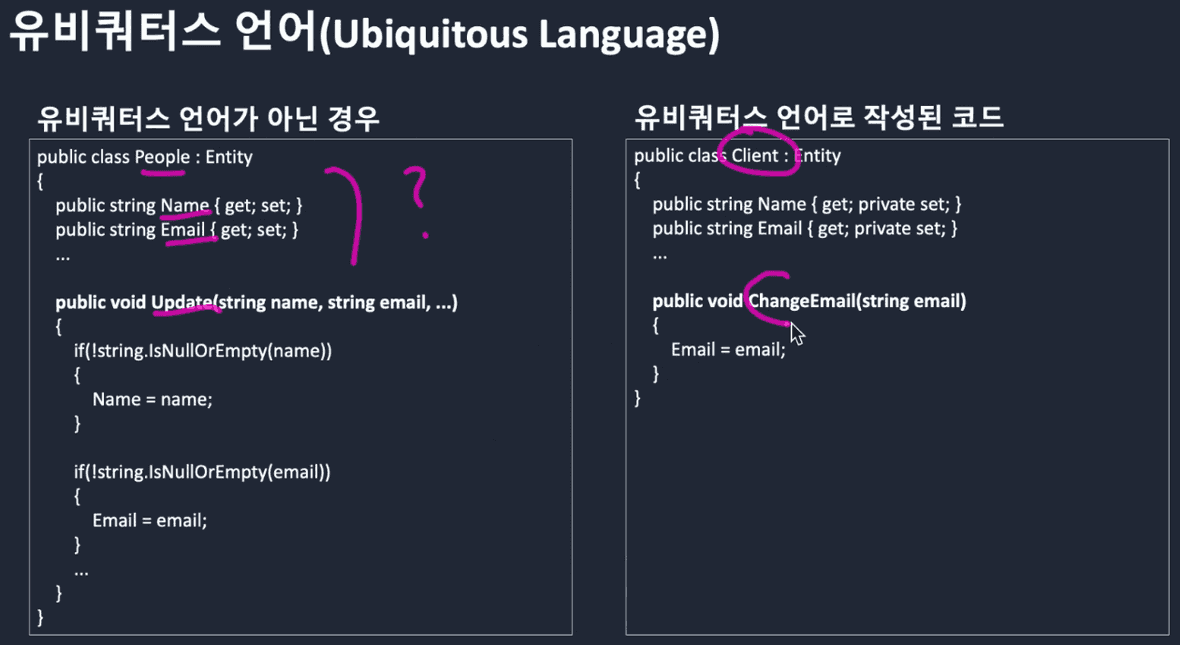Click 'Email = email;' inside ChangeEmail method
The image size is (1180, 645).
728,350
